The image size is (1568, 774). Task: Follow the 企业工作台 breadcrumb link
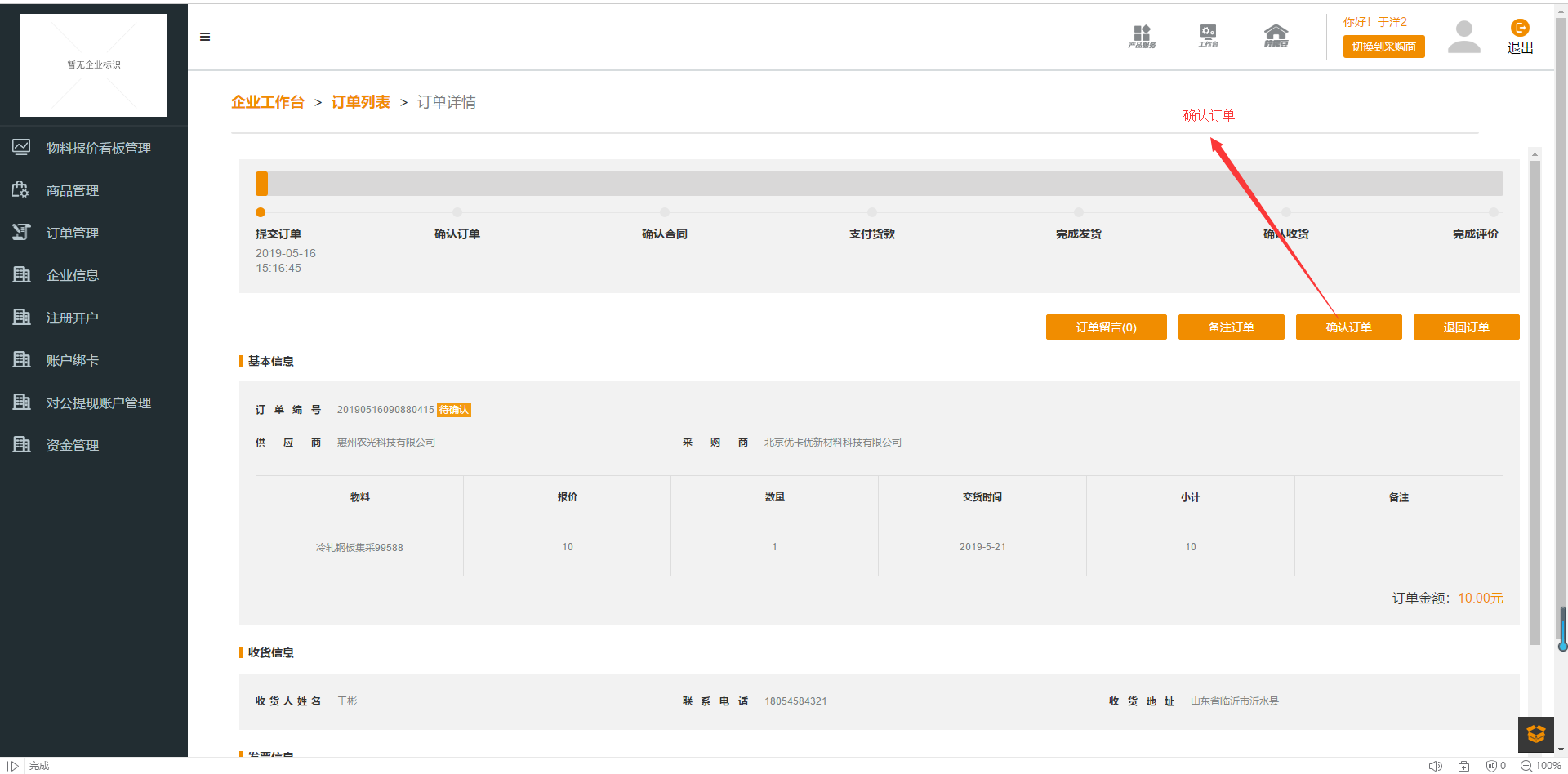267,102
